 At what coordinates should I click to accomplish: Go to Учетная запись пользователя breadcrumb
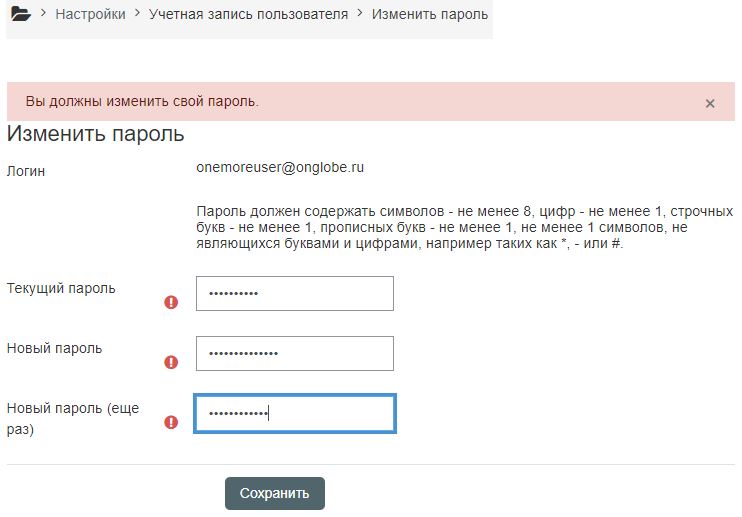(x=248, y=15)
